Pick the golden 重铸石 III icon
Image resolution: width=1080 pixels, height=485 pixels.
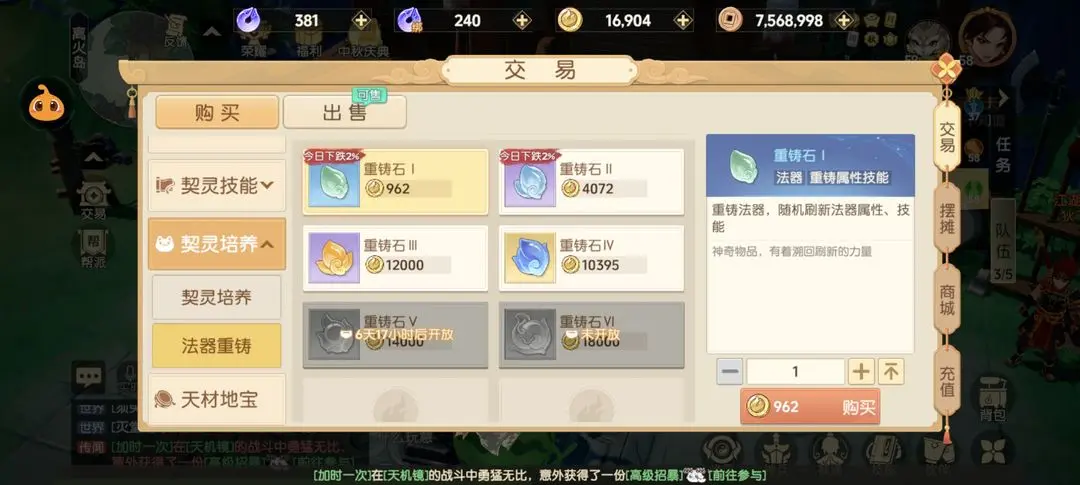coord(334,258)
